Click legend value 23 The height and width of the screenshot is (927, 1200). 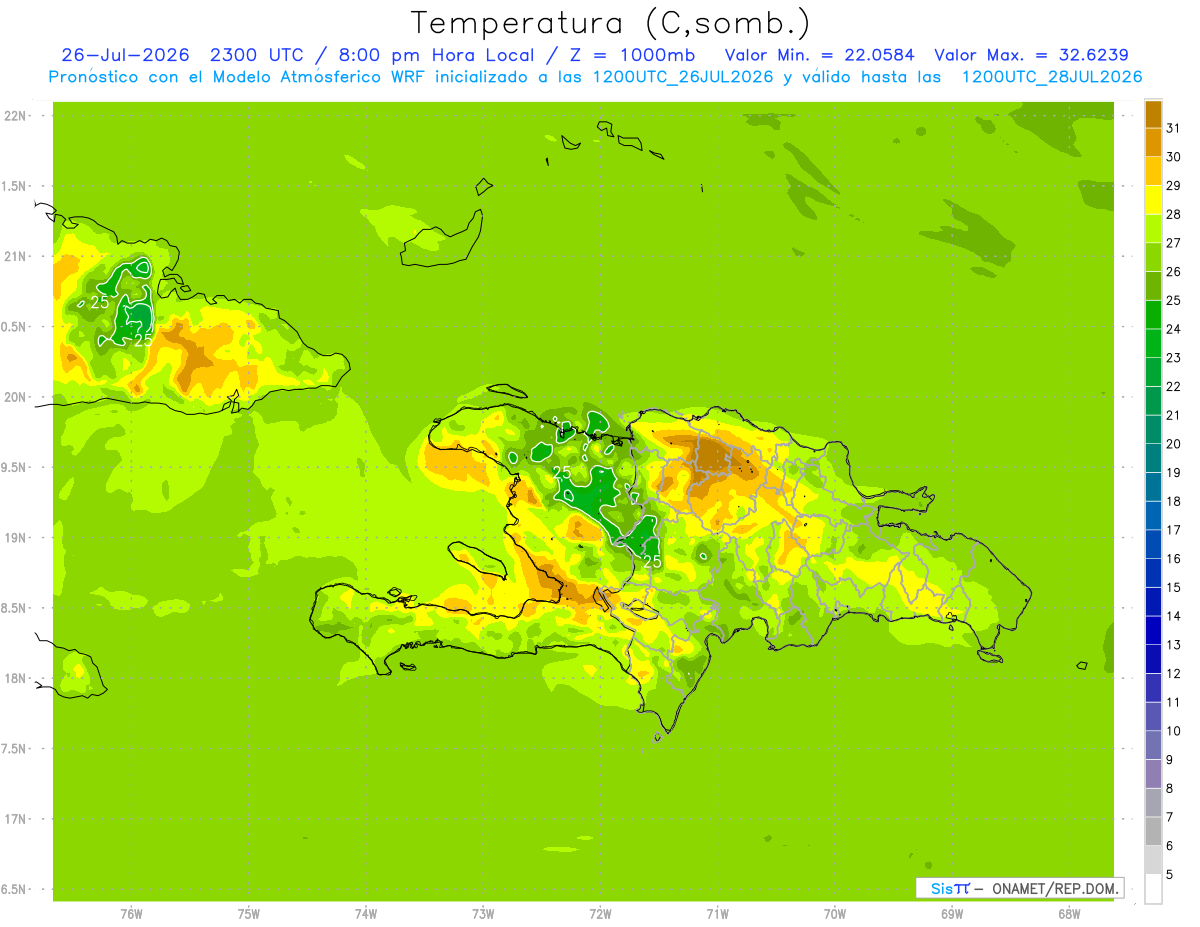coord(1173,358)
